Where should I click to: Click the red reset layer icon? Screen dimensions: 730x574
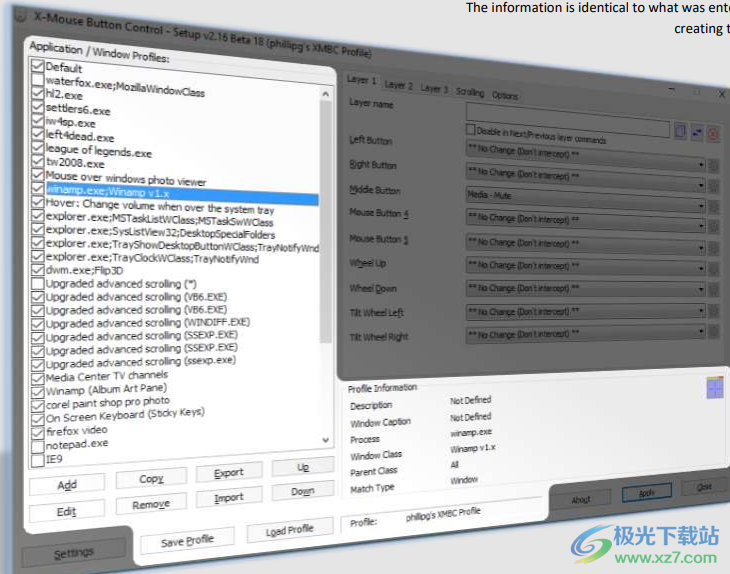(x=713, y=135)
